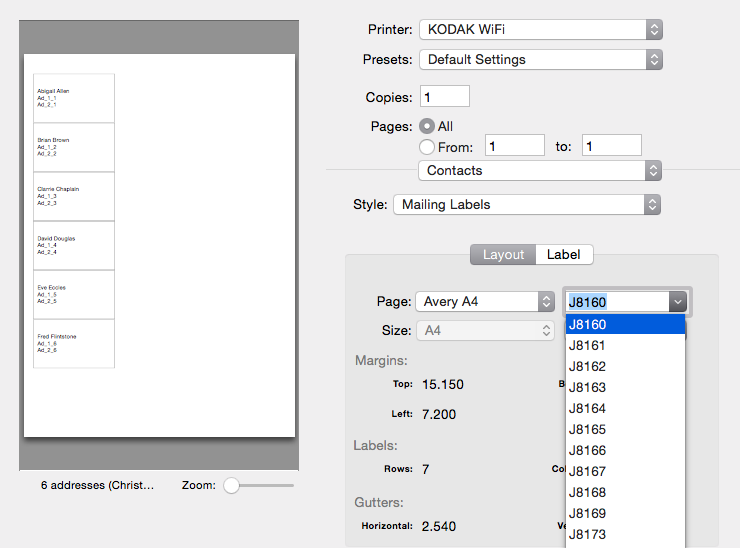This screenshot has height=548, width=740.
Task: Click the 6 addresses status text
Action: (97, 485)
